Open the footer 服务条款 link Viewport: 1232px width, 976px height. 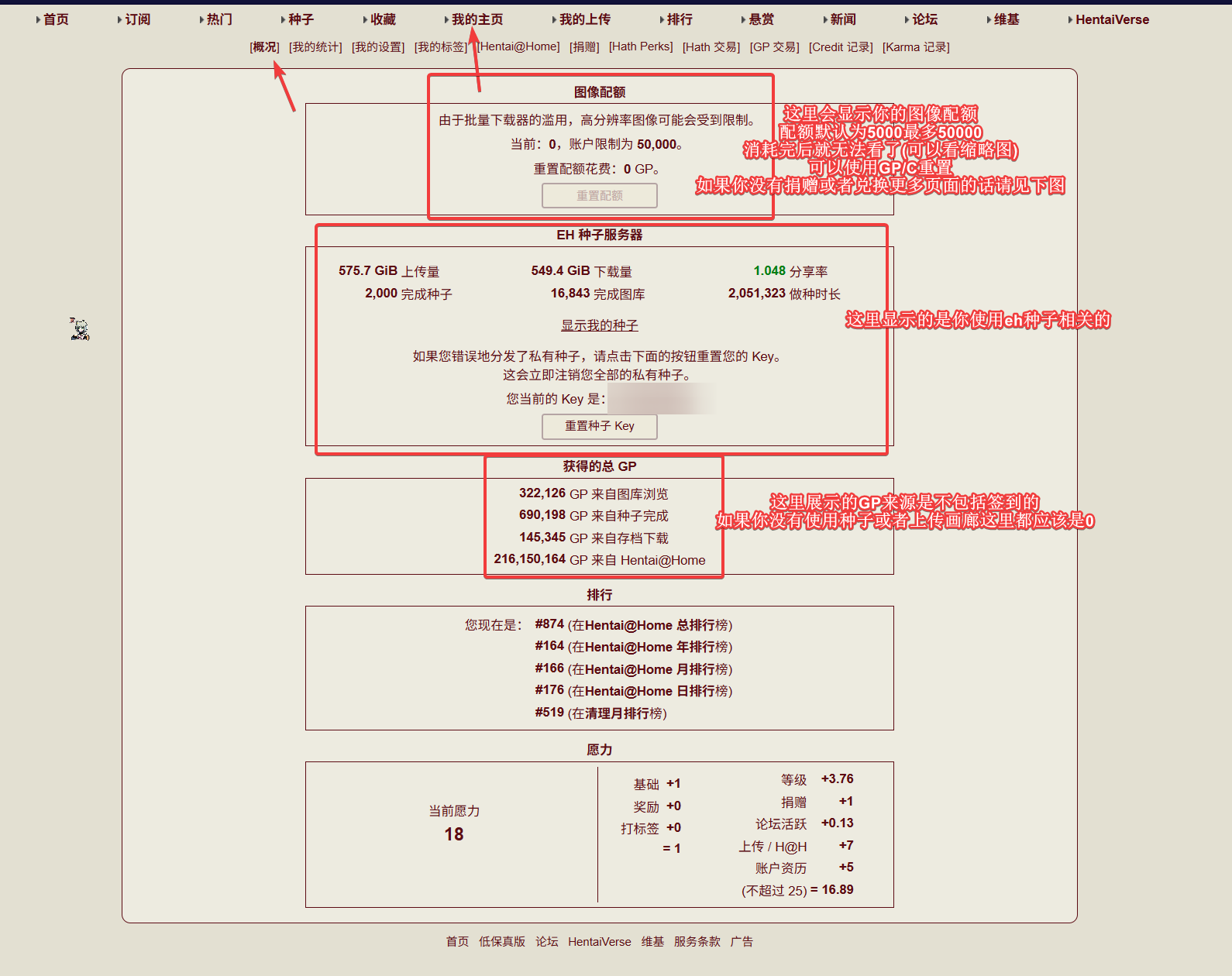pos(697,942)
